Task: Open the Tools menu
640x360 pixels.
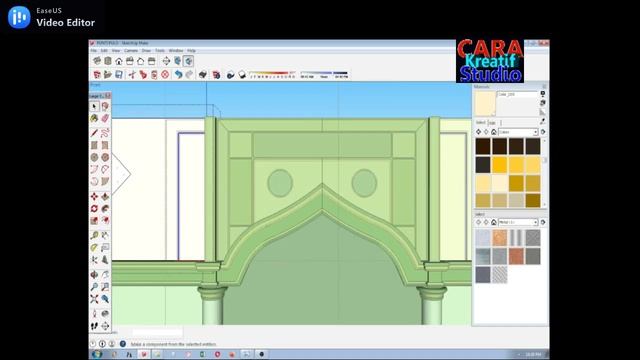Action: pyautogui.click(x=160, y=51)
